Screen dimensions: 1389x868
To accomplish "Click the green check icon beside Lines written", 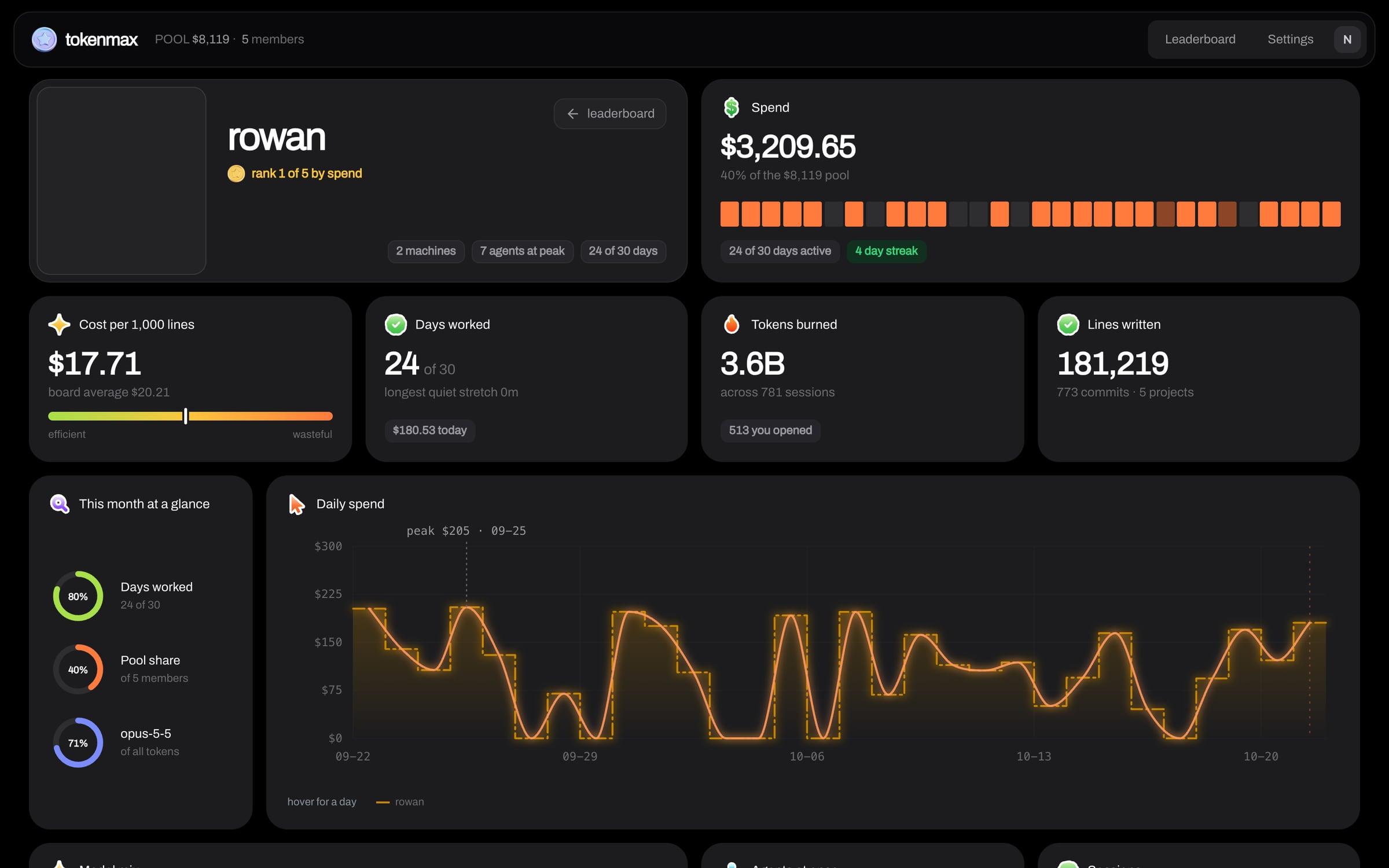I will pos(1068,325).
